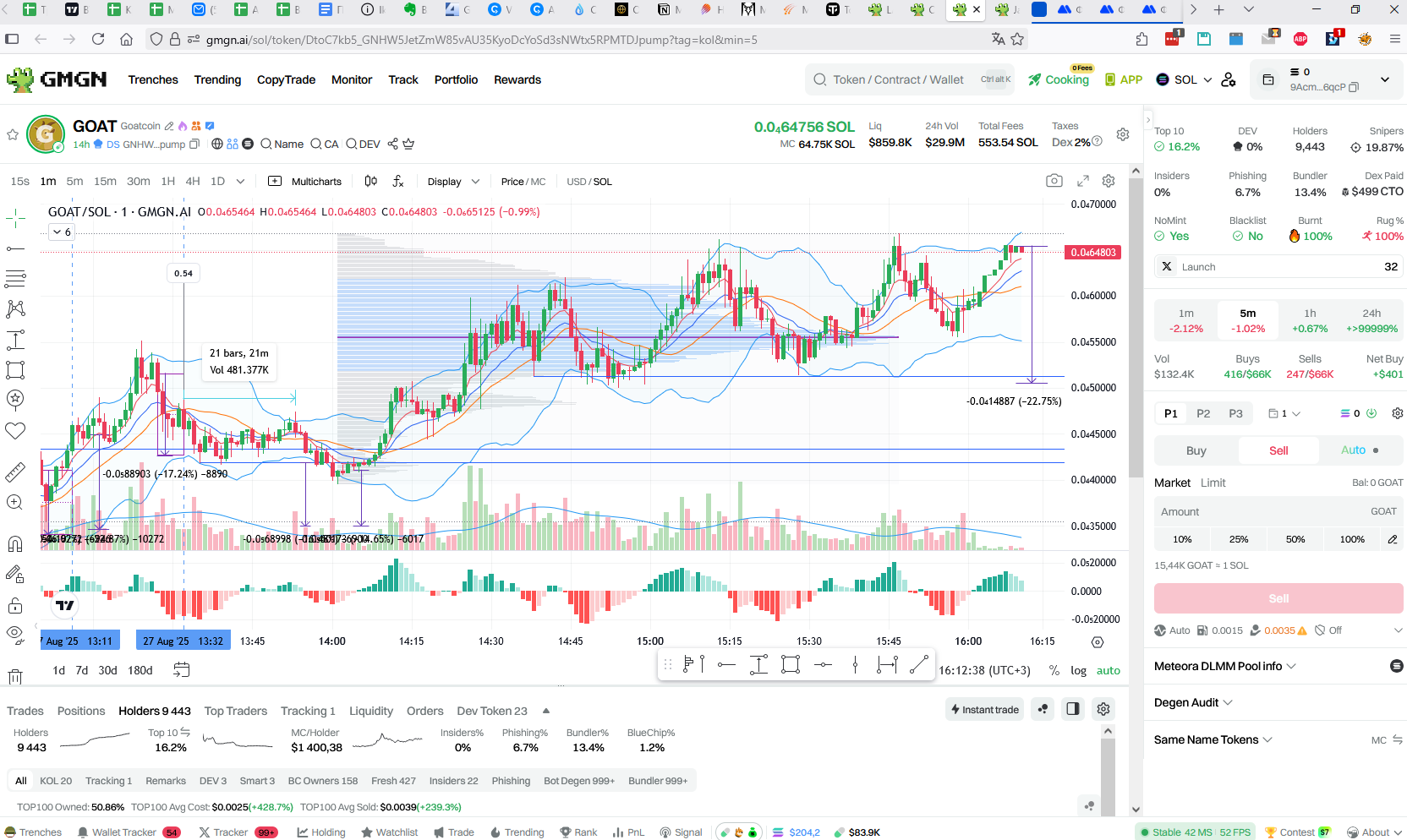This screenshot has width=1407, height=840.
Task: Select the 1h stats period card
Action: click(1310, 320)
